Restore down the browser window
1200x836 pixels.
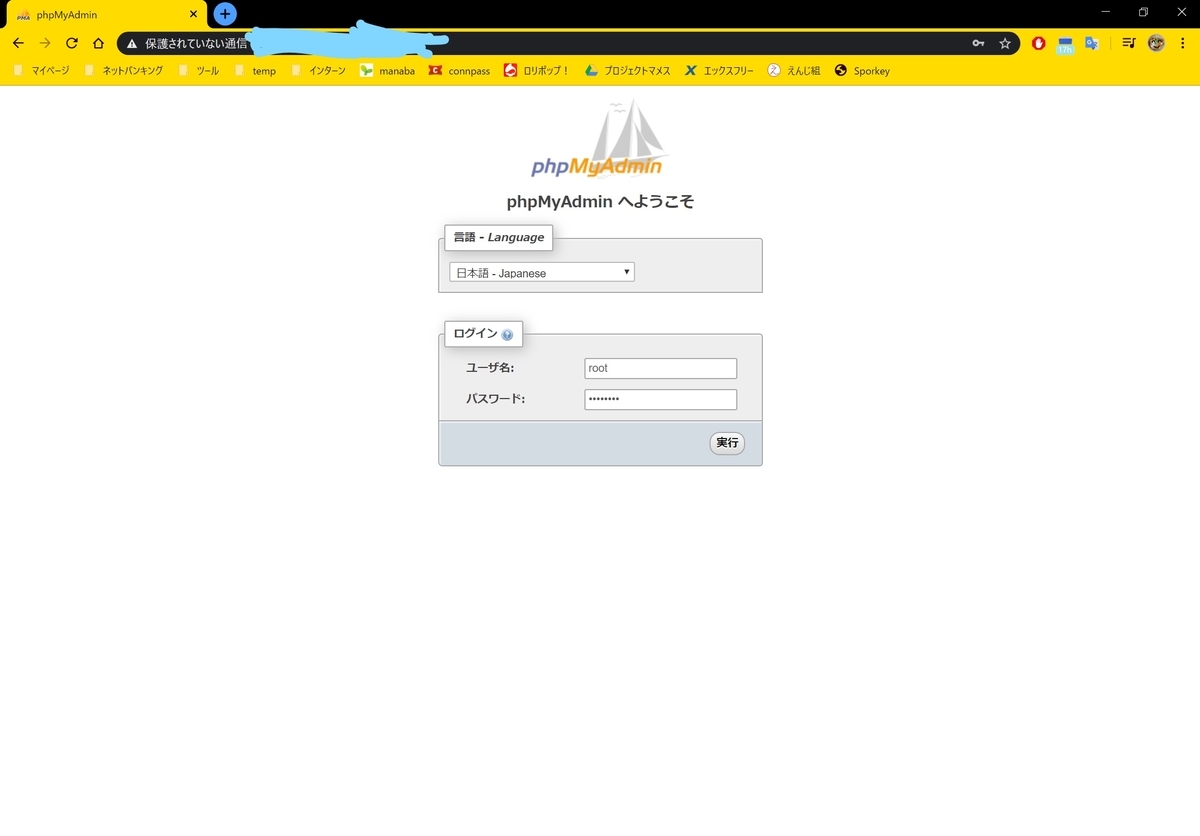(1143, 12)
